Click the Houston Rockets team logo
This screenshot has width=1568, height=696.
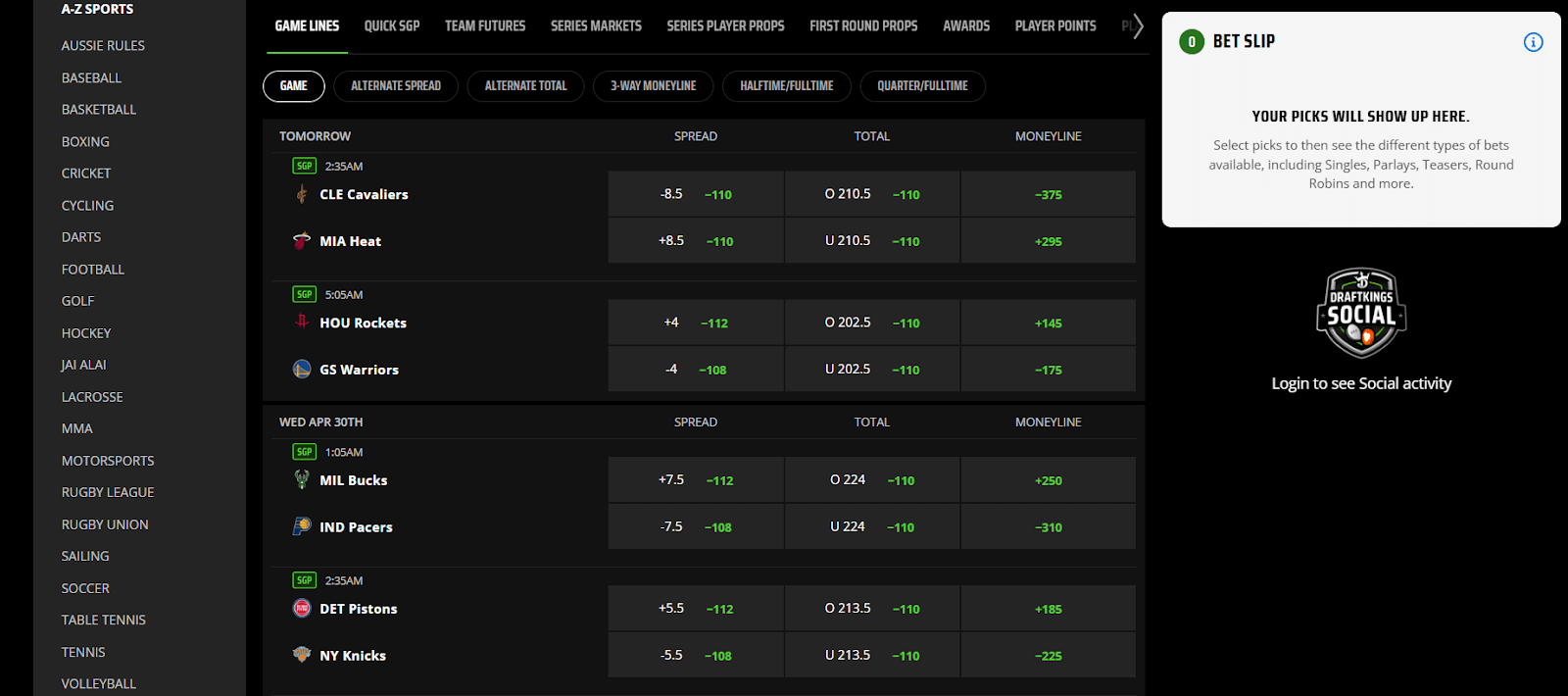pos(302,322)
